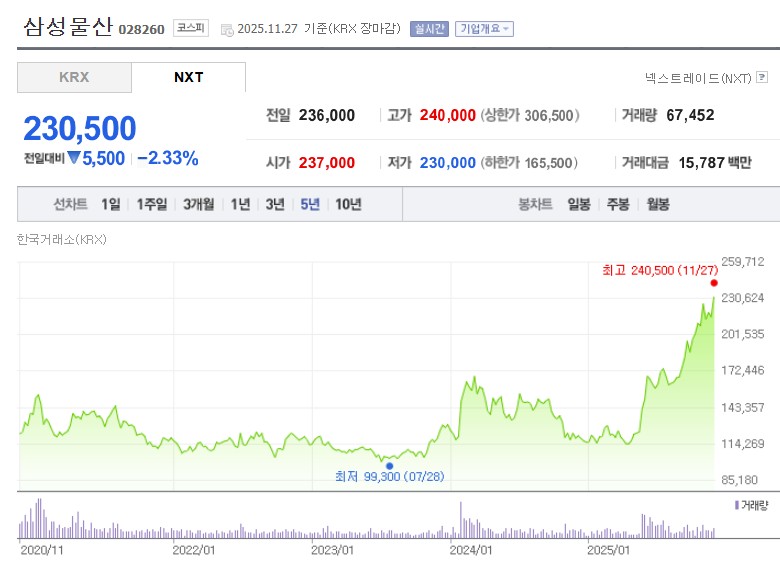The width and height of the screenshot is (780, 577).
Task: Switch to the NXT tab
Action: pyautogui.click(x=189, y=77)
